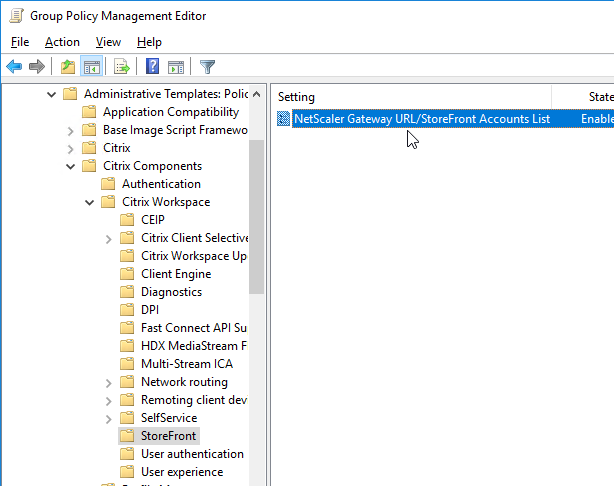Viewport: 614px width, 486px height.
Task: Select Multi-Stream ICA folder
Action: [187, 364]
